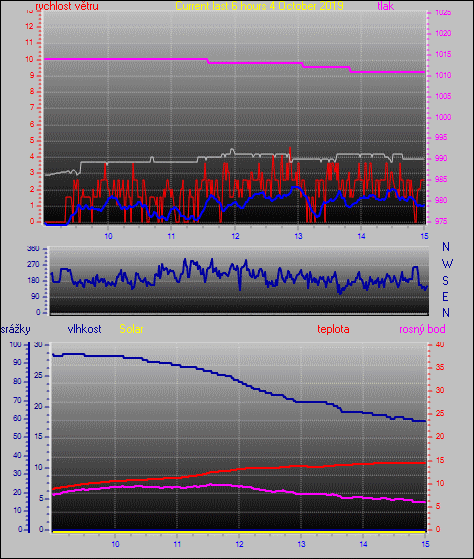Click hour 14 on temperature chart time axis

[363, 544]
